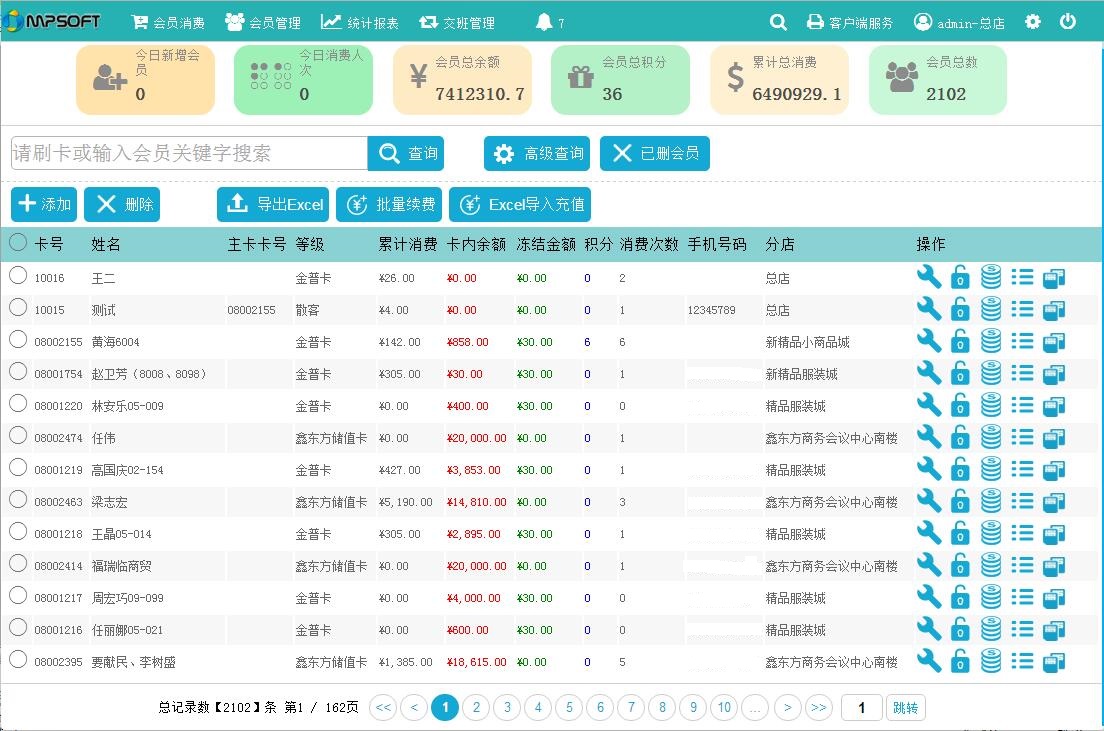Open the settings gear in top bar
The image size is (1104, 731).
1033,22
